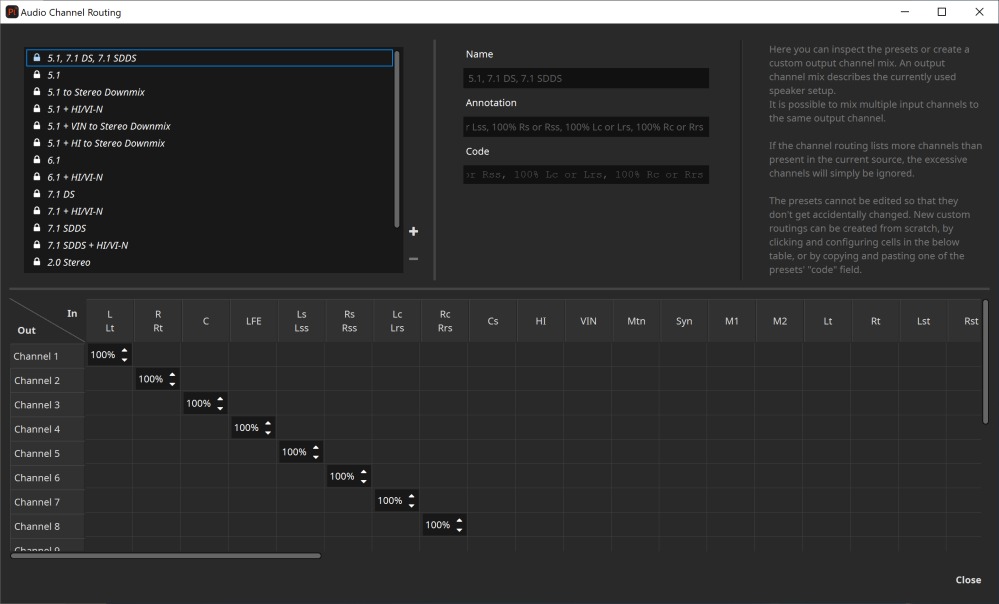The image size is (999, 604).
Task: Click the preset list vertical scrollbar
Action: (x=397, y=138)
